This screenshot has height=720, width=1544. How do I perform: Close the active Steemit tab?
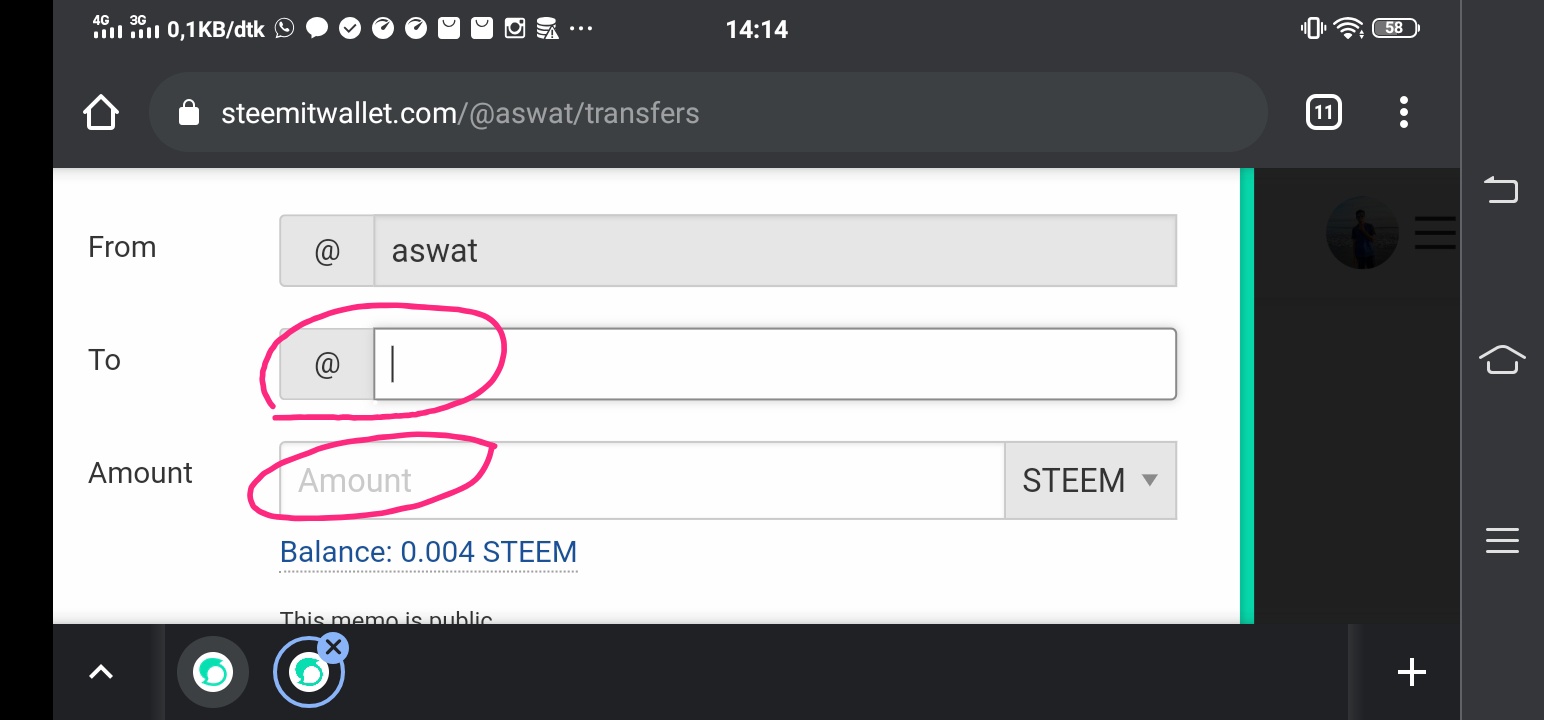click(334, 647)
